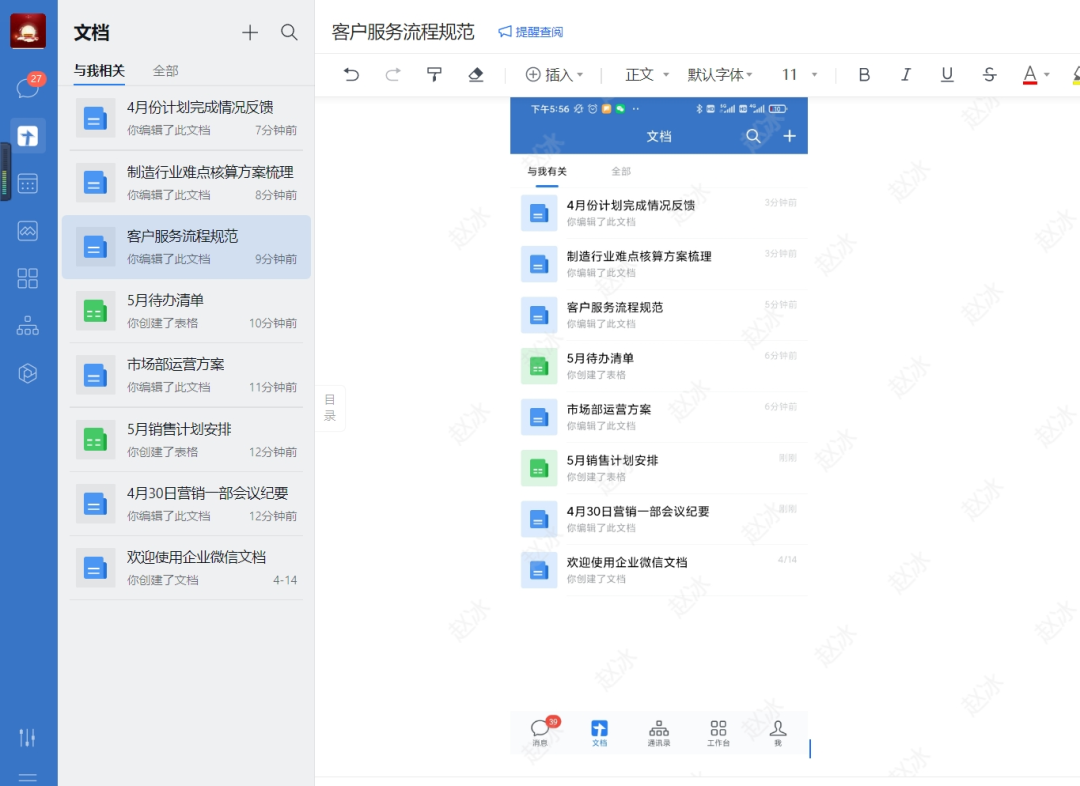Image resolution: width=1080 pixels, height=786 pixels.
Task: Open the Contacts org-chart icon in sidebar
Action: 27,325
